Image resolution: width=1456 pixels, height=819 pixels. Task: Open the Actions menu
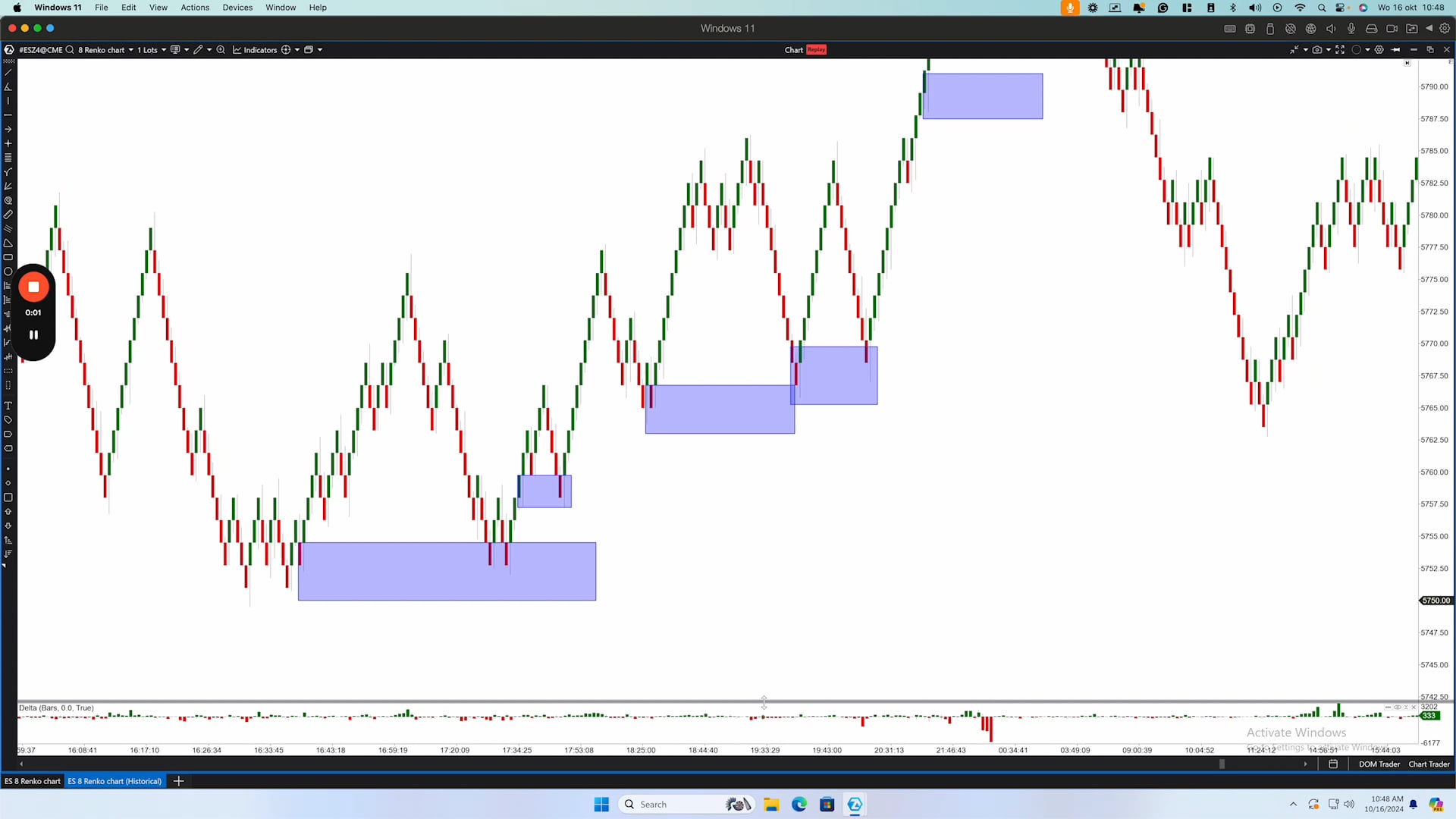[195, 7]
